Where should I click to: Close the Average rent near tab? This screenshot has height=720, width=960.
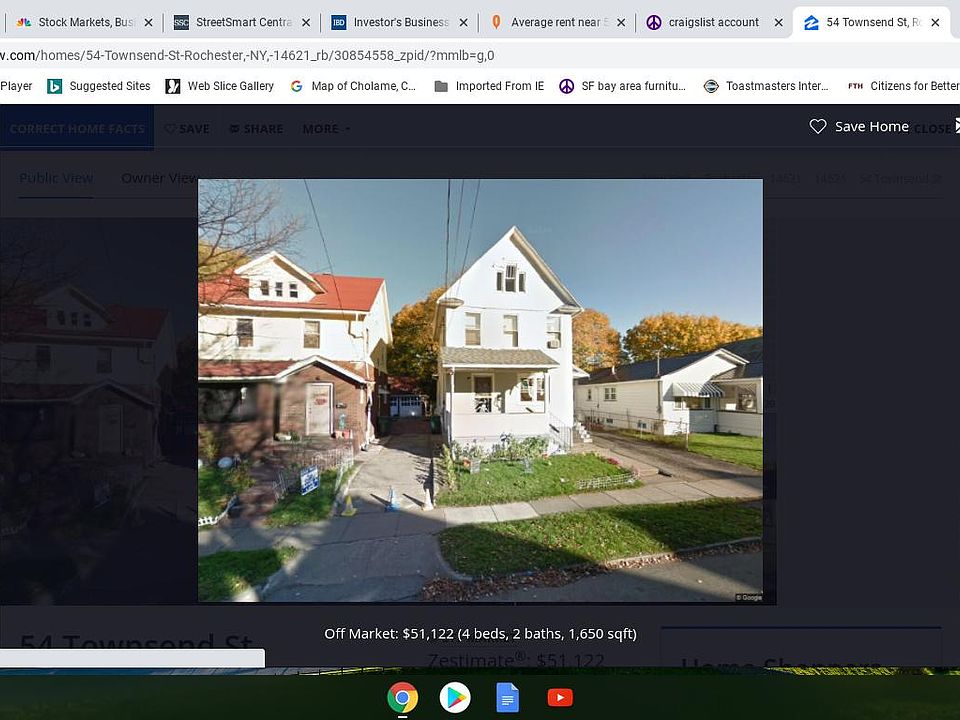[621, 23]
